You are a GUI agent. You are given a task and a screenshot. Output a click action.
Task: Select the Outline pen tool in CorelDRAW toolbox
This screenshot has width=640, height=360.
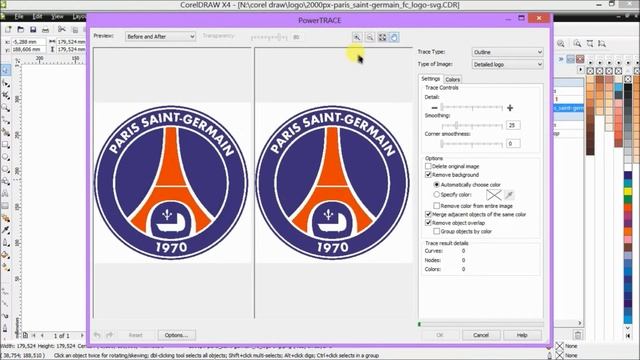coord(6,242)
